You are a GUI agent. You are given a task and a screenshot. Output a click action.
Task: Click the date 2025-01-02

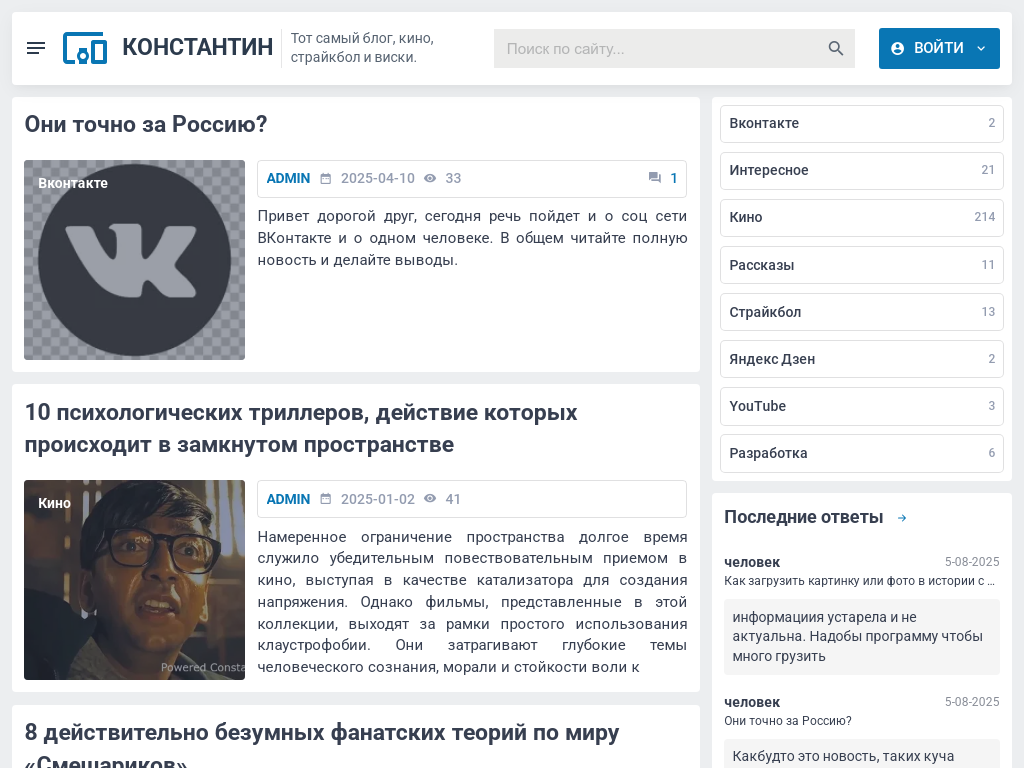pyautogui.click(x=377, y=499)
